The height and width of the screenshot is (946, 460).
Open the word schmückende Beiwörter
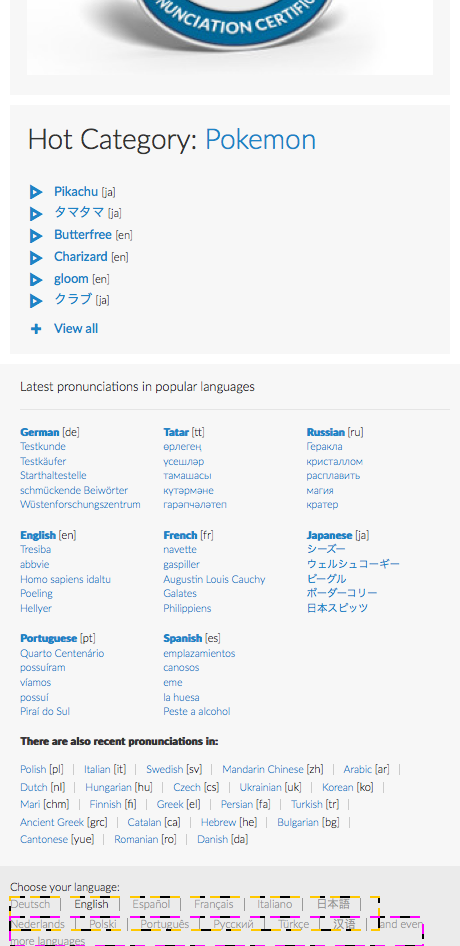pyautogui.click(x=74, y=490)
